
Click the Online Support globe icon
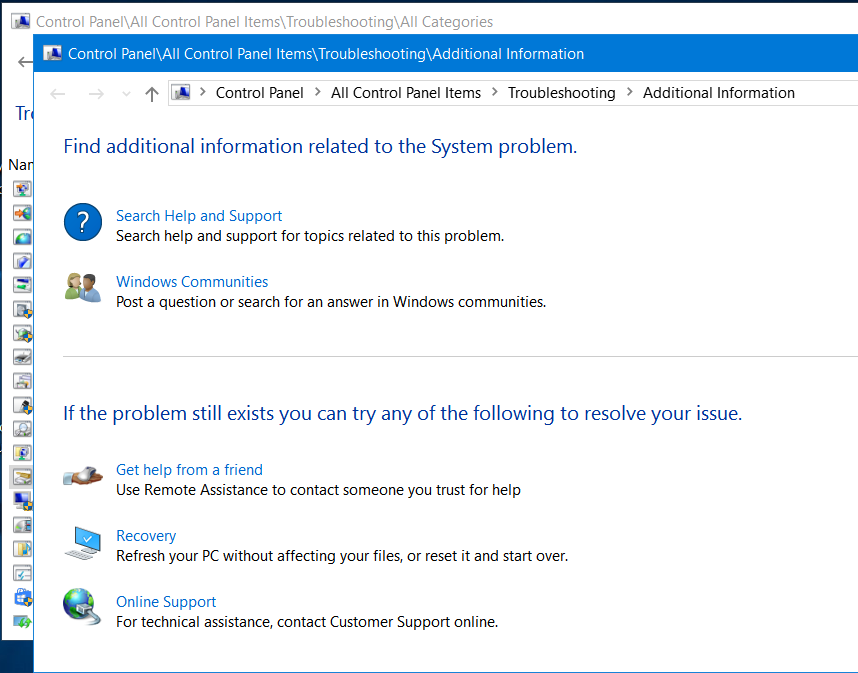83,607
